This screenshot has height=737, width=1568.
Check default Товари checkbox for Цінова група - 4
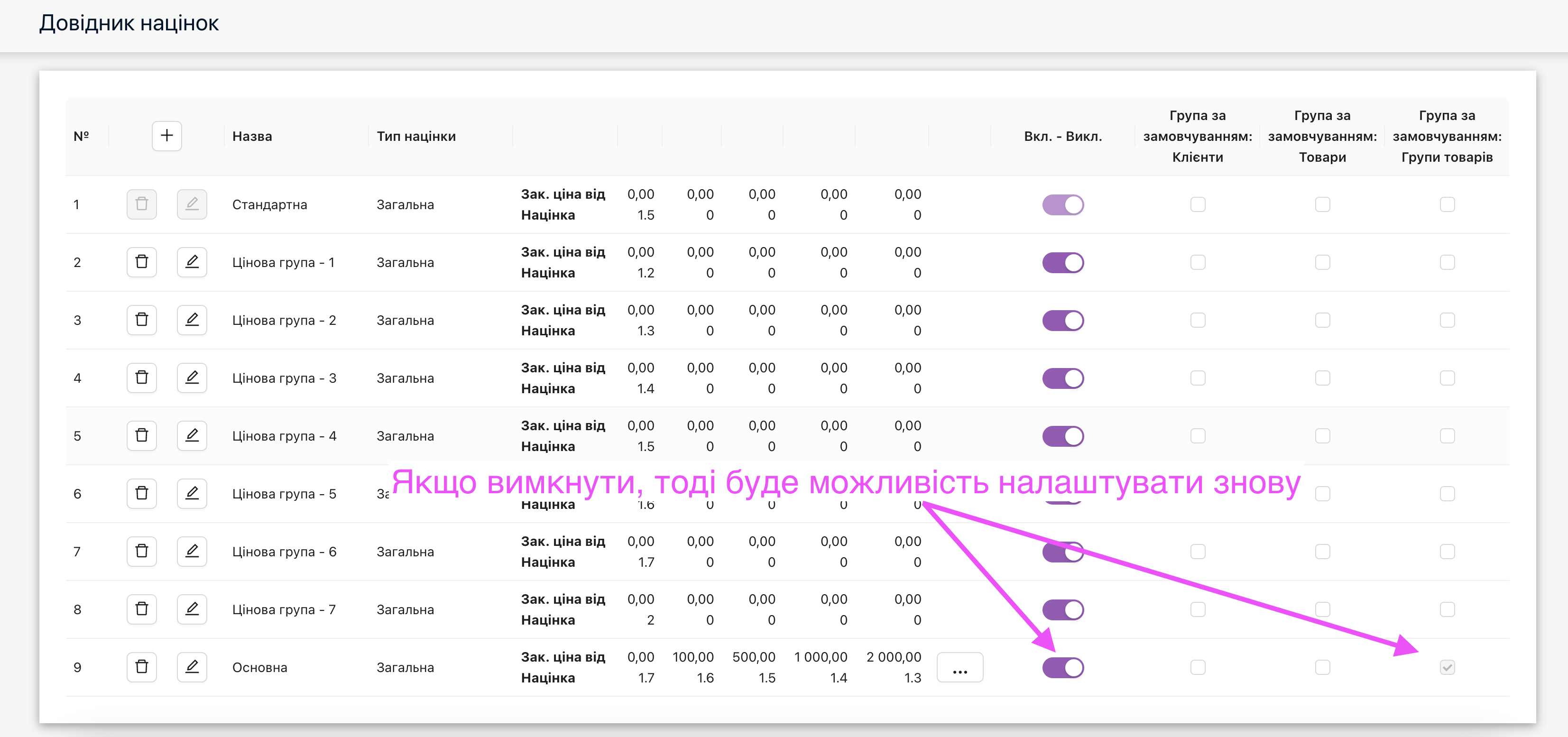click(1322, 436)
